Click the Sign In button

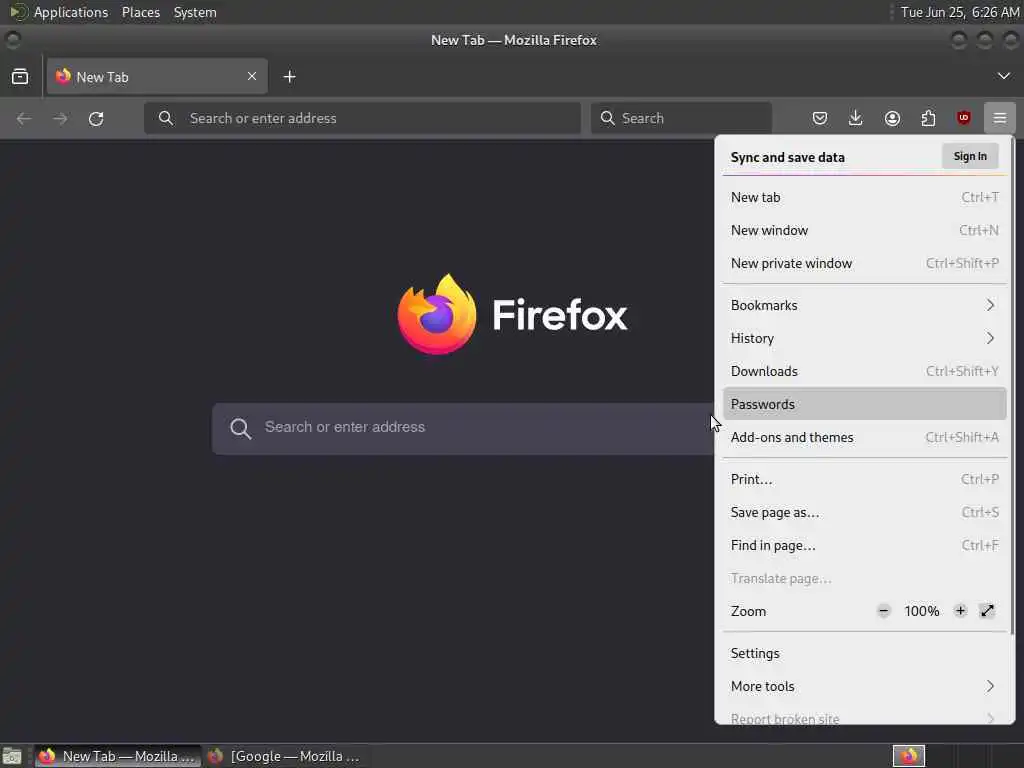970,156
